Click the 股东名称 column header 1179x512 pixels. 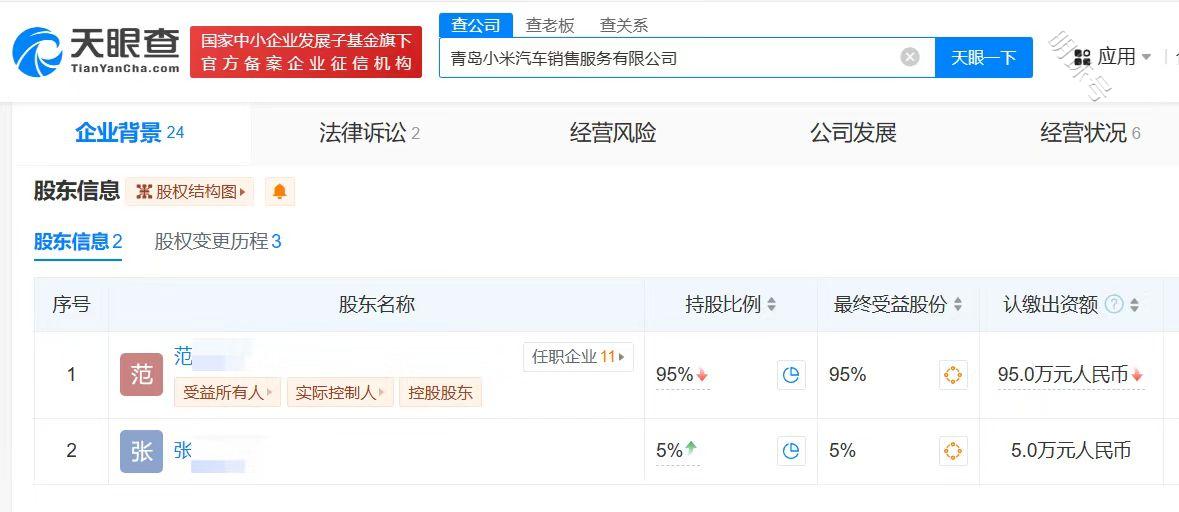376,304
